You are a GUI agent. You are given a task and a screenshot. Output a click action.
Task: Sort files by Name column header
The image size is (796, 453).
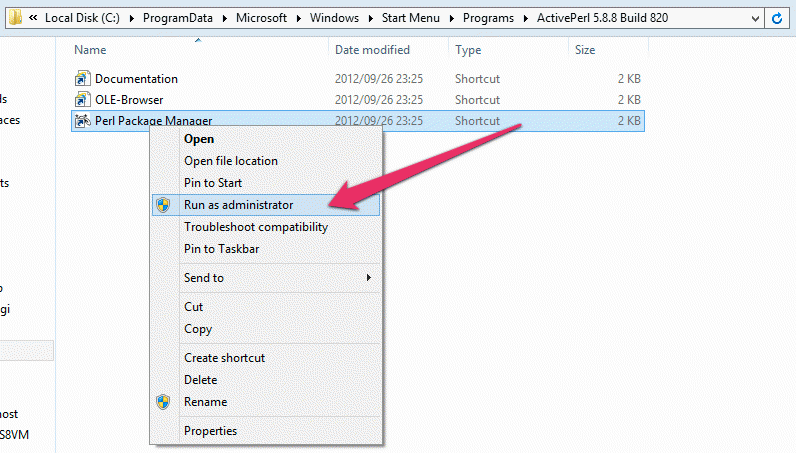90,50
